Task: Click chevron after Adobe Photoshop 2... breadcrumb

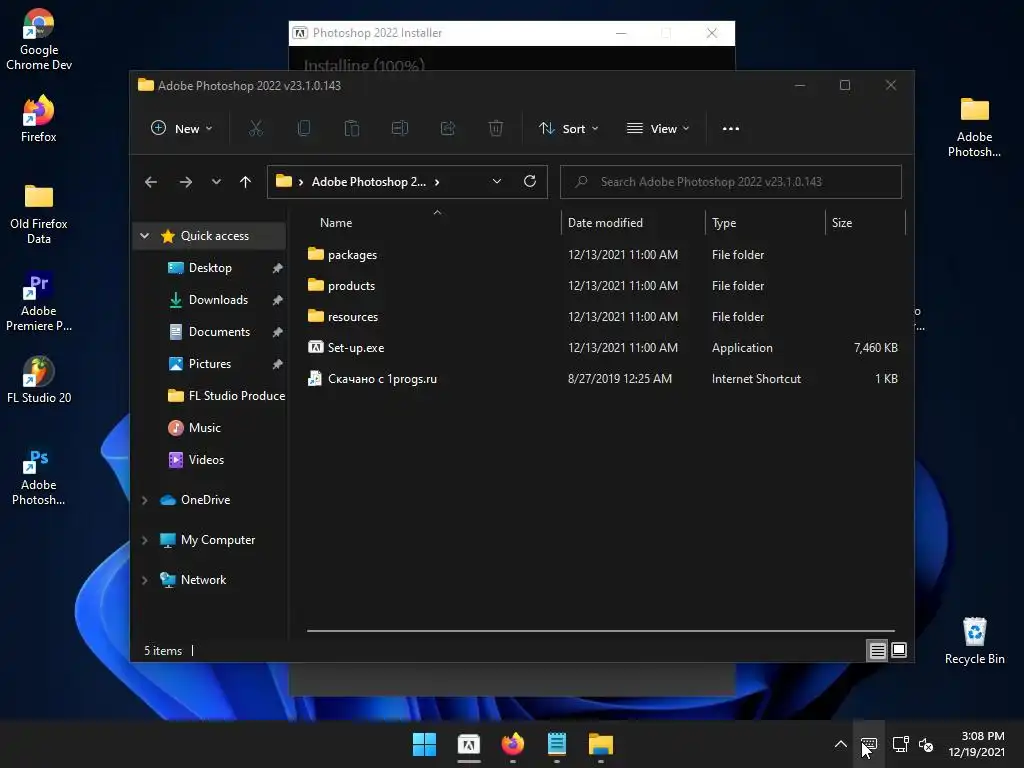Action: (437, 182)
